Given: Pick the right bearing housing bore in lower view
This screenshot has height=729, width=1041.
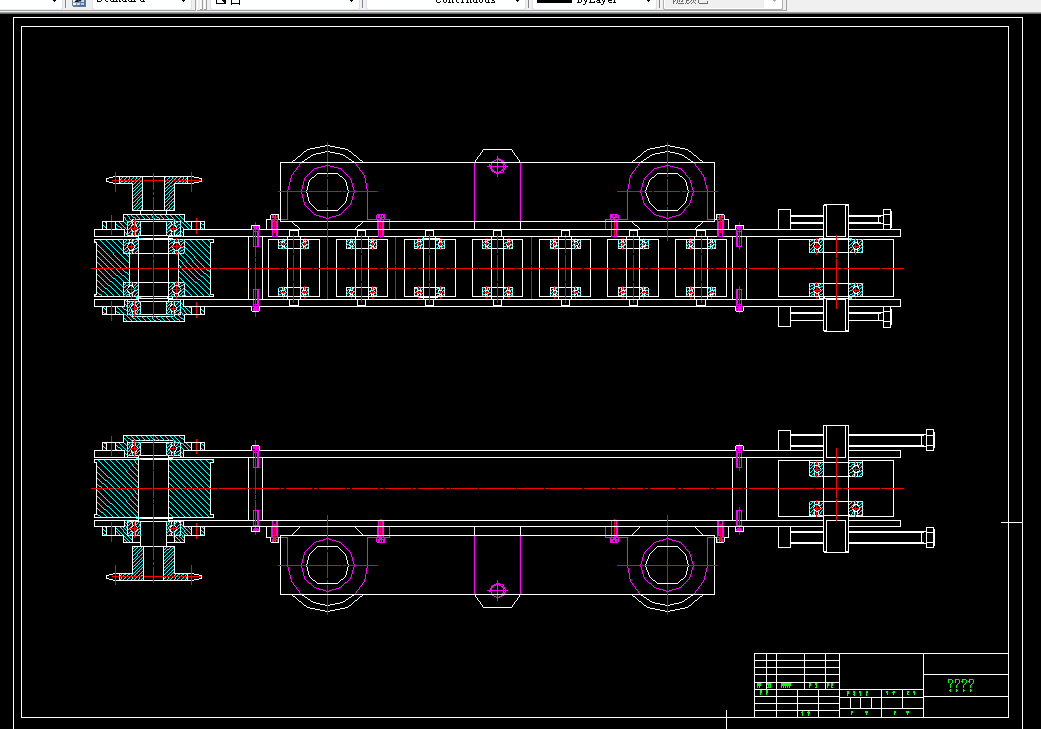Looking at the screenshot, I should tap(667, 566).
